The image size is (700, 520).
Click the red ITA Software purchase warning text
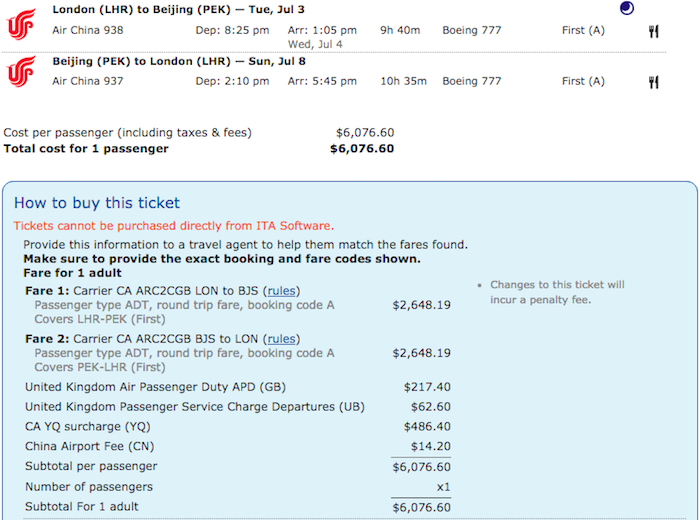[x=174, y=226]
